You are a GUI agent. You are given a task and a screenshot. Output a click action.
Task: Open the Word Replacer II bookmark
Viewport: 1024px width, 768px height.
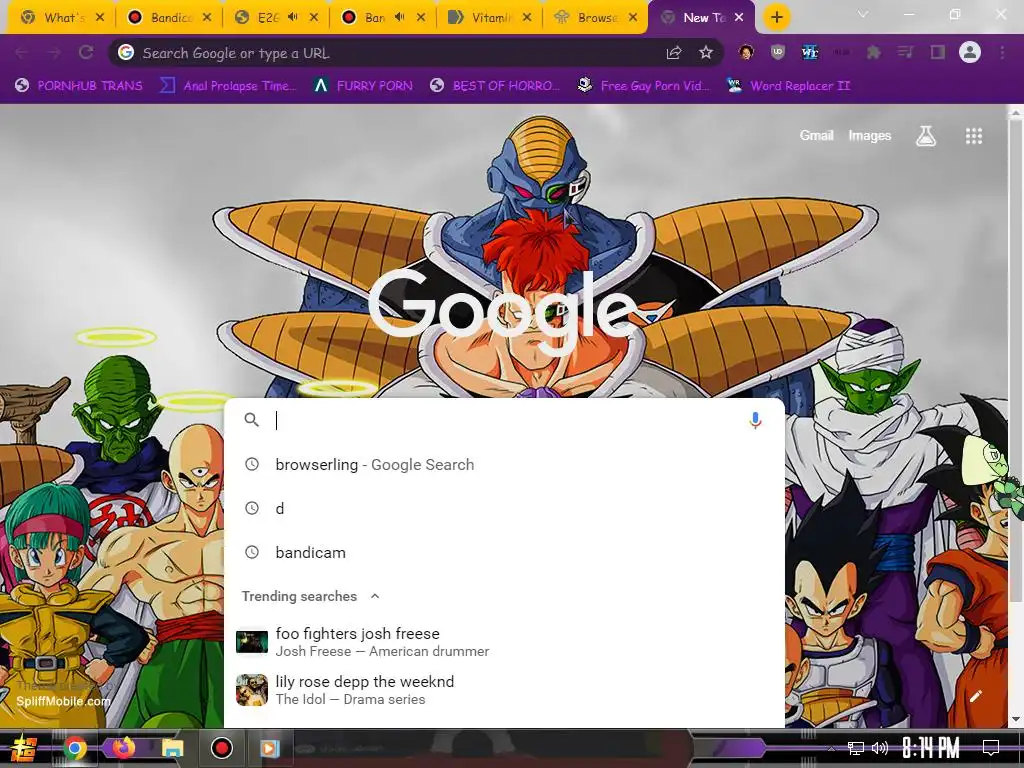pos(788,86)
